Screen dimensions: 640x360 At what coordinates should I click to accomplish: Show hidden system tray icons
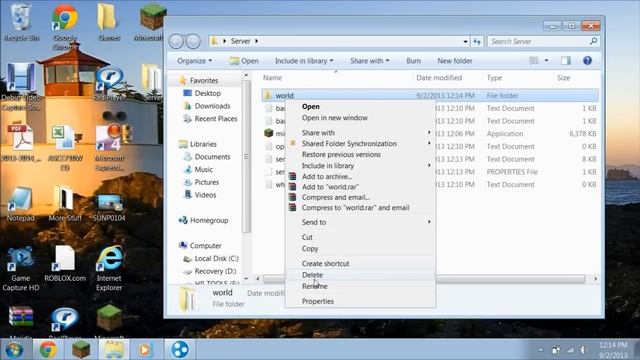pyautogui.click(x=541, y=350)
